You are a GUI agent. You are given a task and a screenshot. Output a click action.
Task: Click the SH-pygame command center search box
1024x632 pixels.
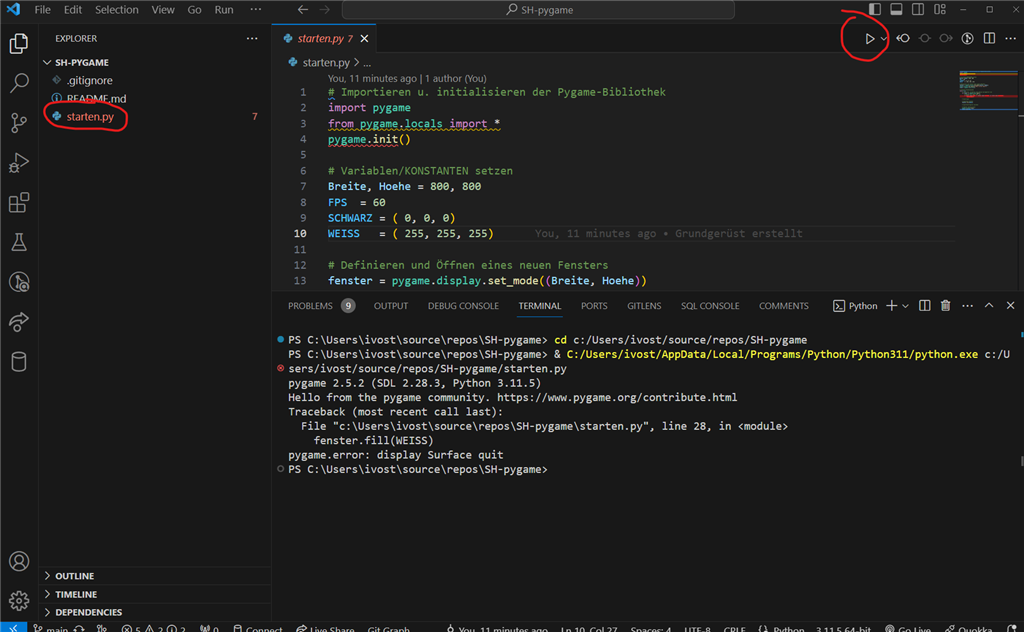point(538,10)
